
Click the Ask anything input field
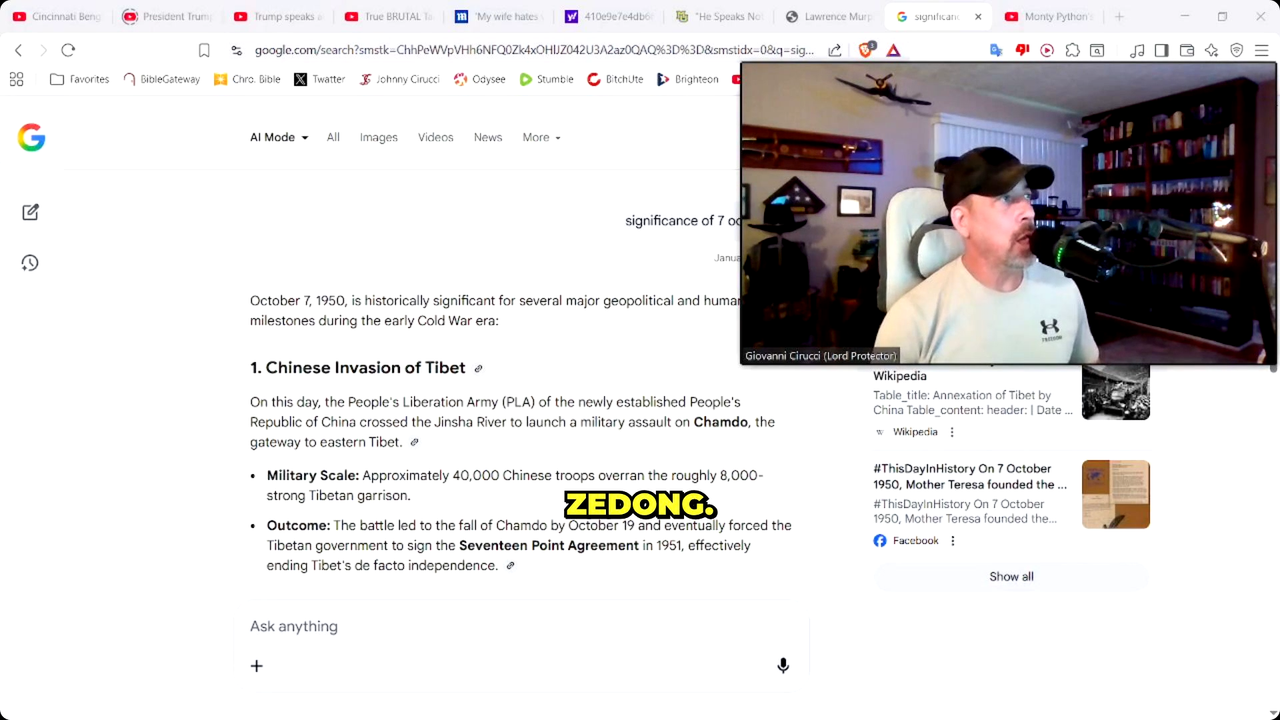tap(500, 626)
